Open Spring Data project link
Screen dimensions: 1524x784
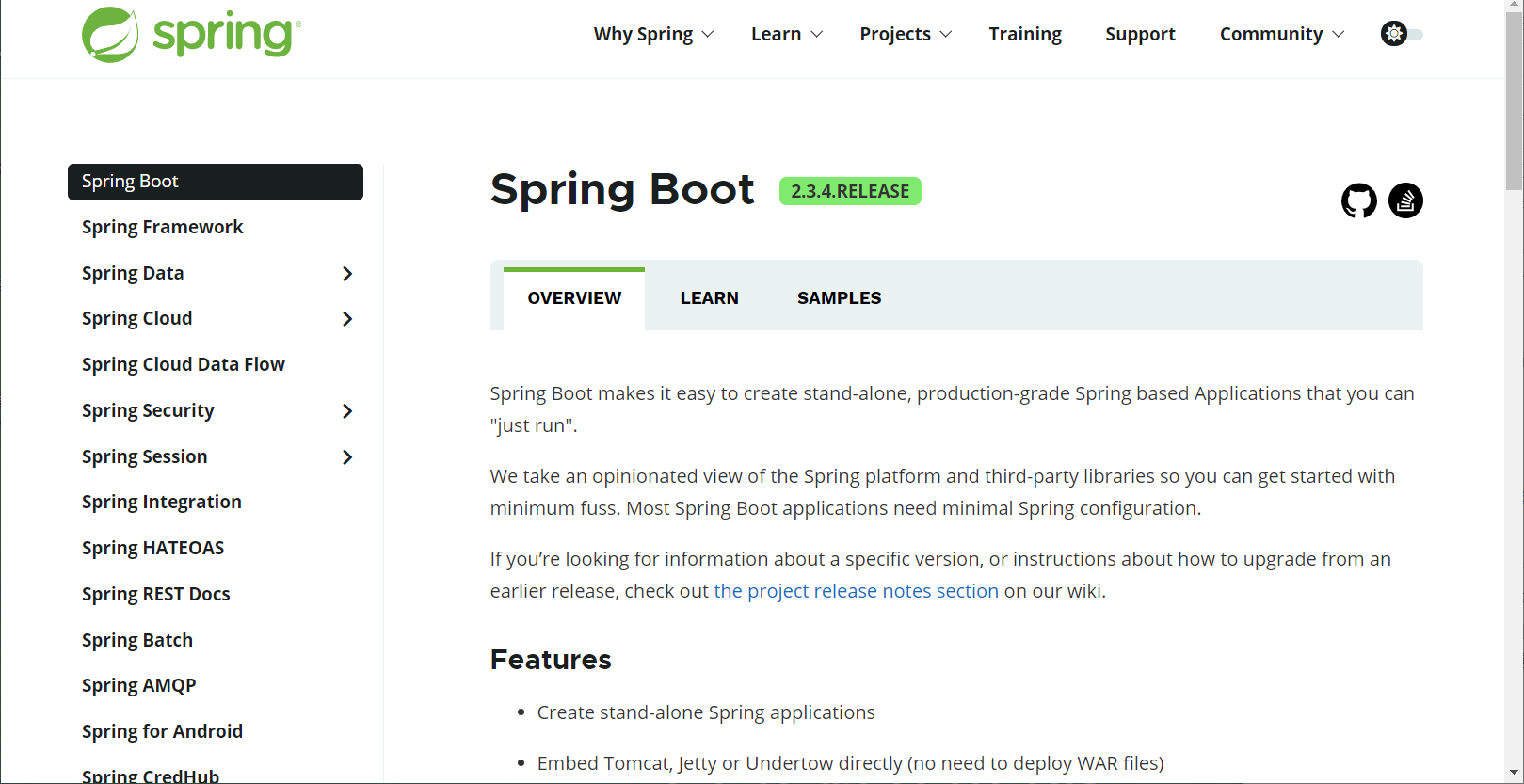point(133,273)
